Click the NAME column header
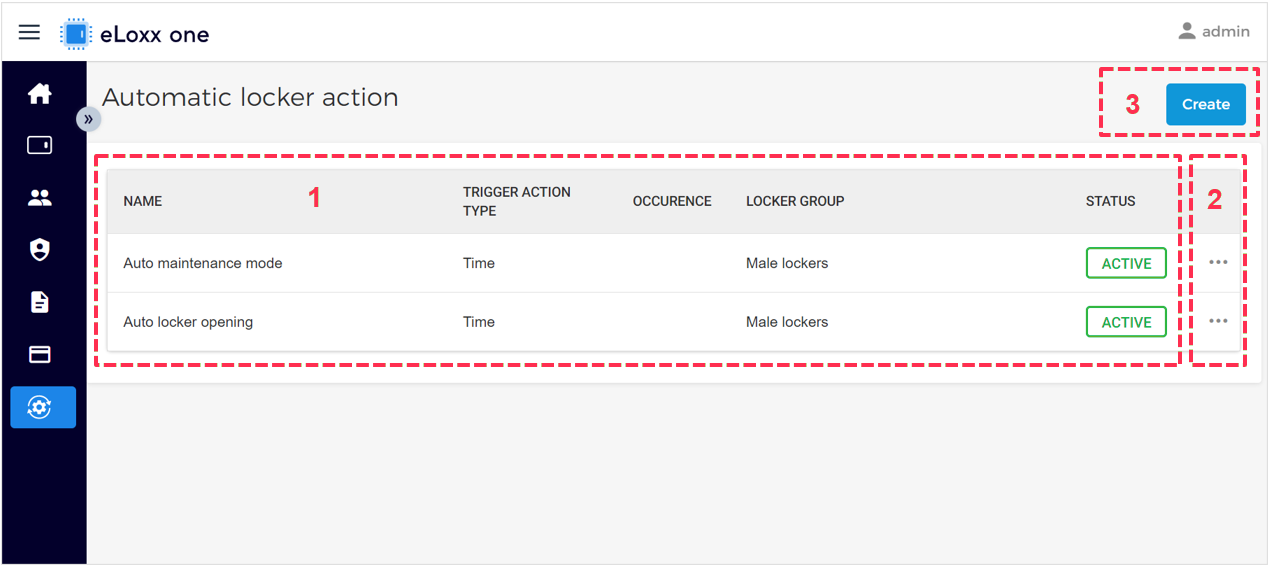 [143, 201]
